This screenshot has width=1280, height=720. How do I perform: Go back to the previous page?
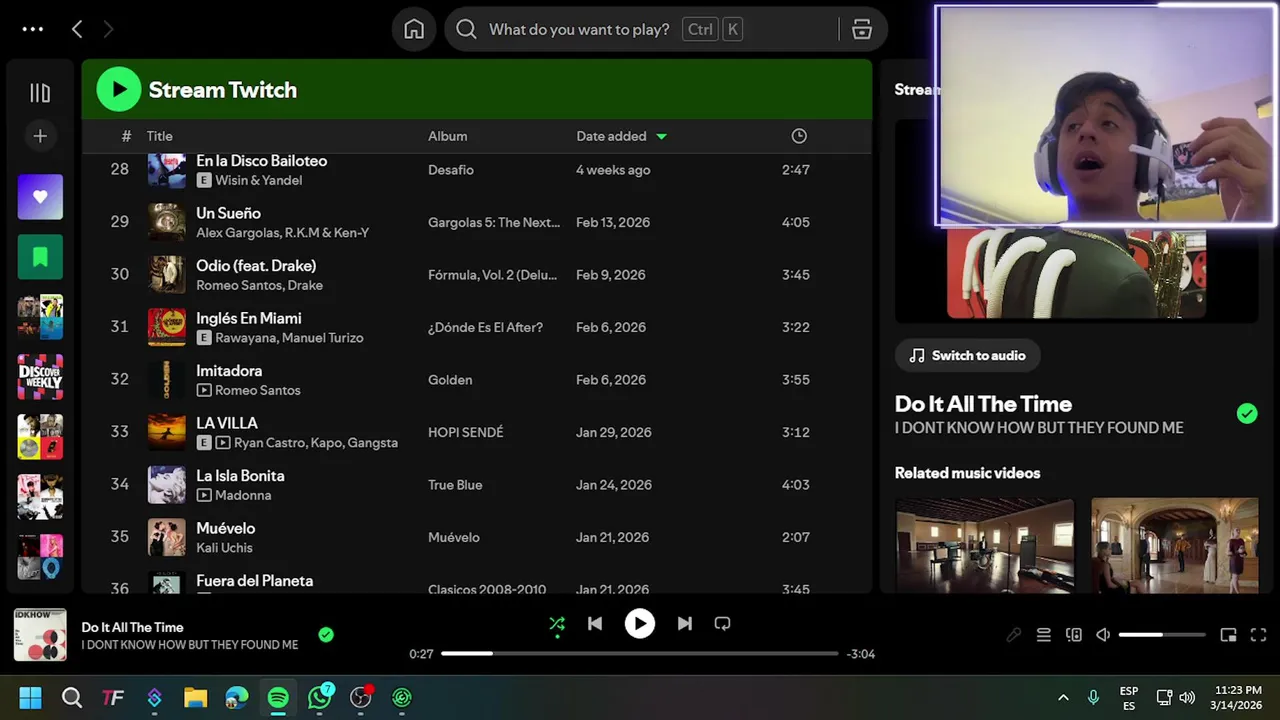point(77,29)
